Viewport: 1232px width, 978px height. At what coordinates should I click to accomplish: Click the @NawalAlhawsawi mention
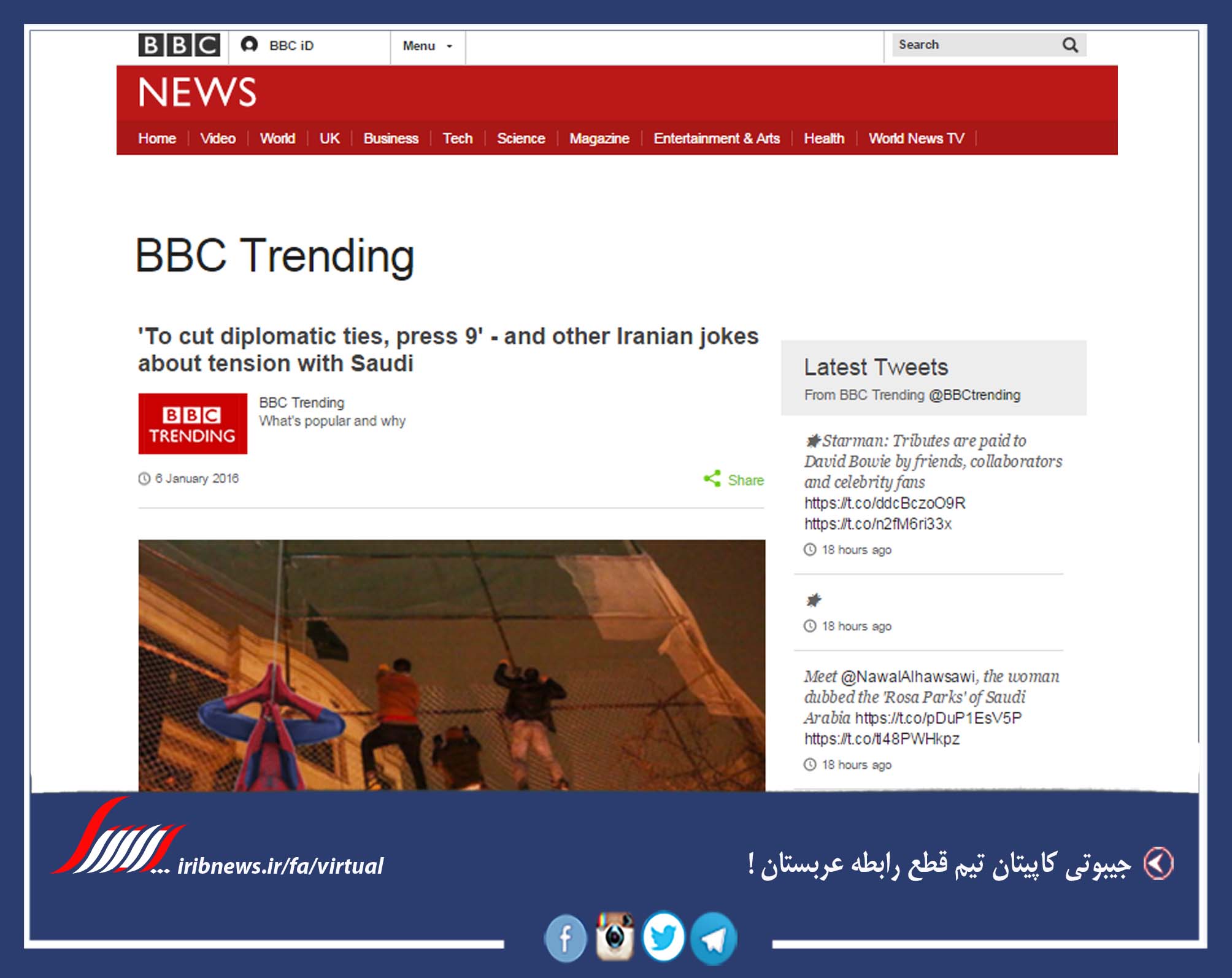click(x=907, y=677)
